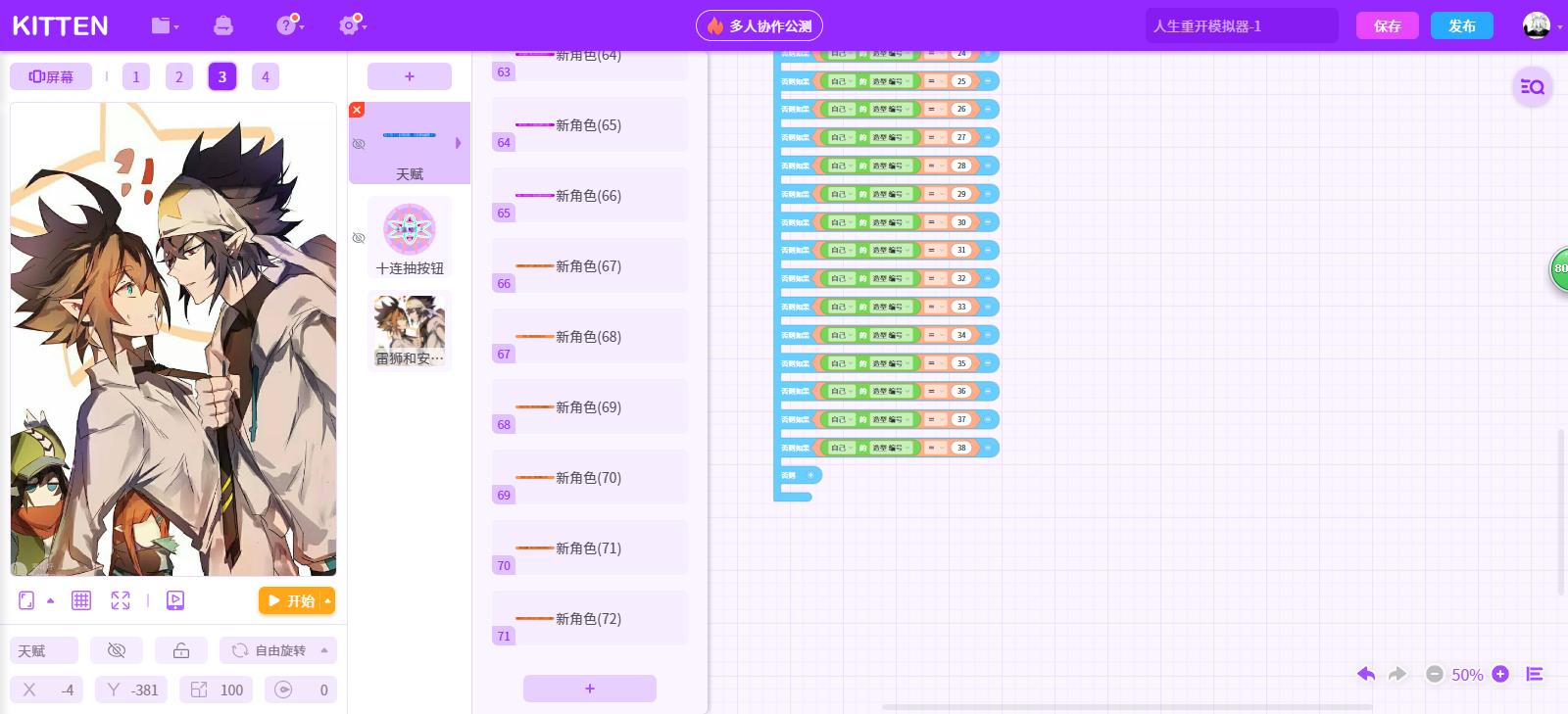Screen dimensions: 1568x714
Task: Open 多人协作公测 collaboration button
Action: 759,25
